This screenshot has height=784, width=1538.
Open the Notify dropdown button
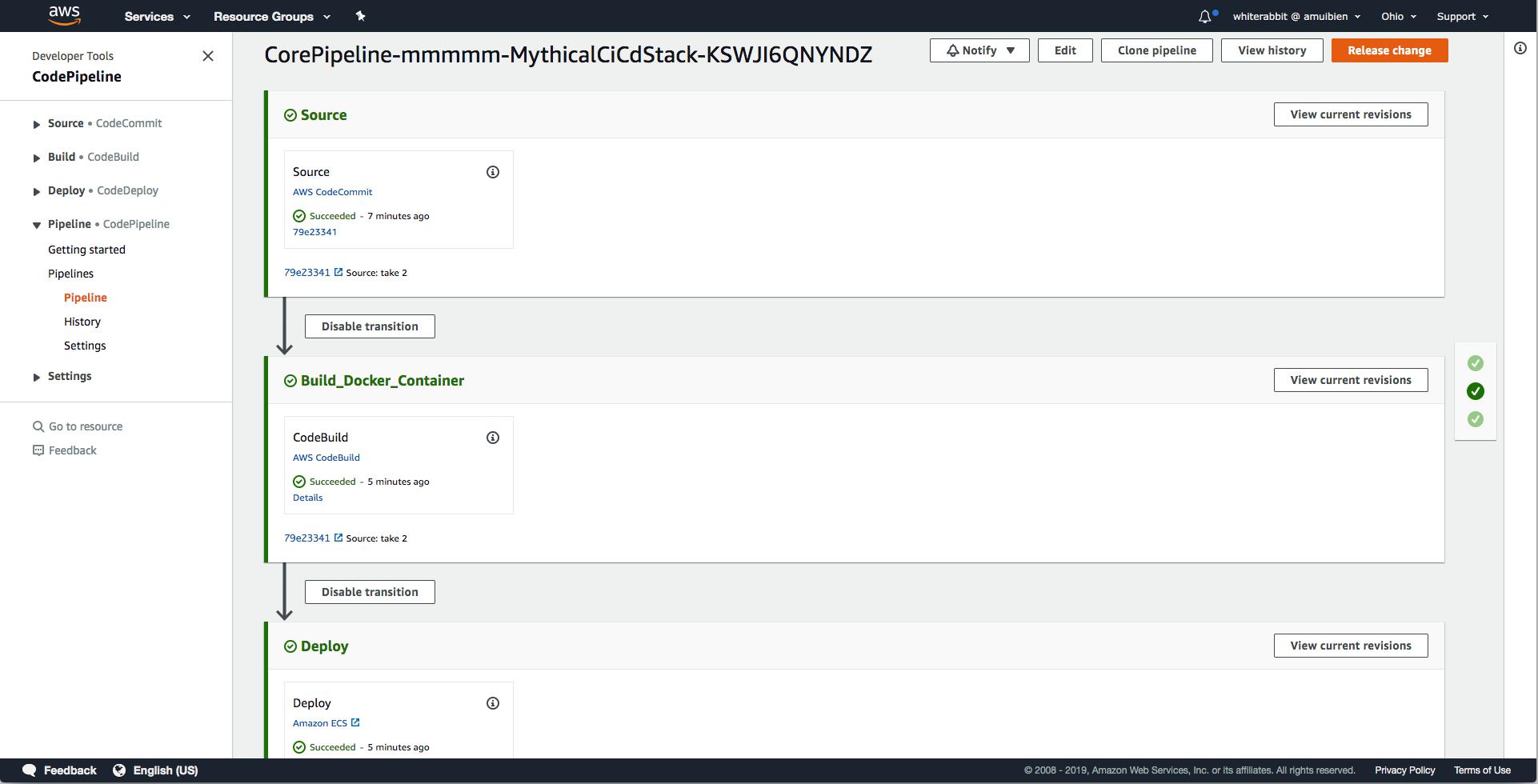click(x=979, y=50)
